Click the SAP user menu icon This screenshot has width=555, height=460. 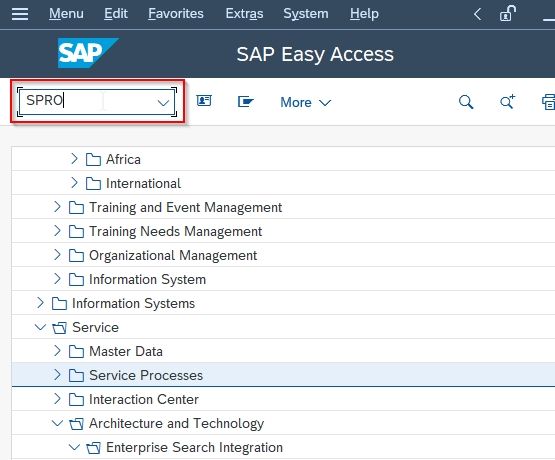pyautogui.click(x=204, y=101)
